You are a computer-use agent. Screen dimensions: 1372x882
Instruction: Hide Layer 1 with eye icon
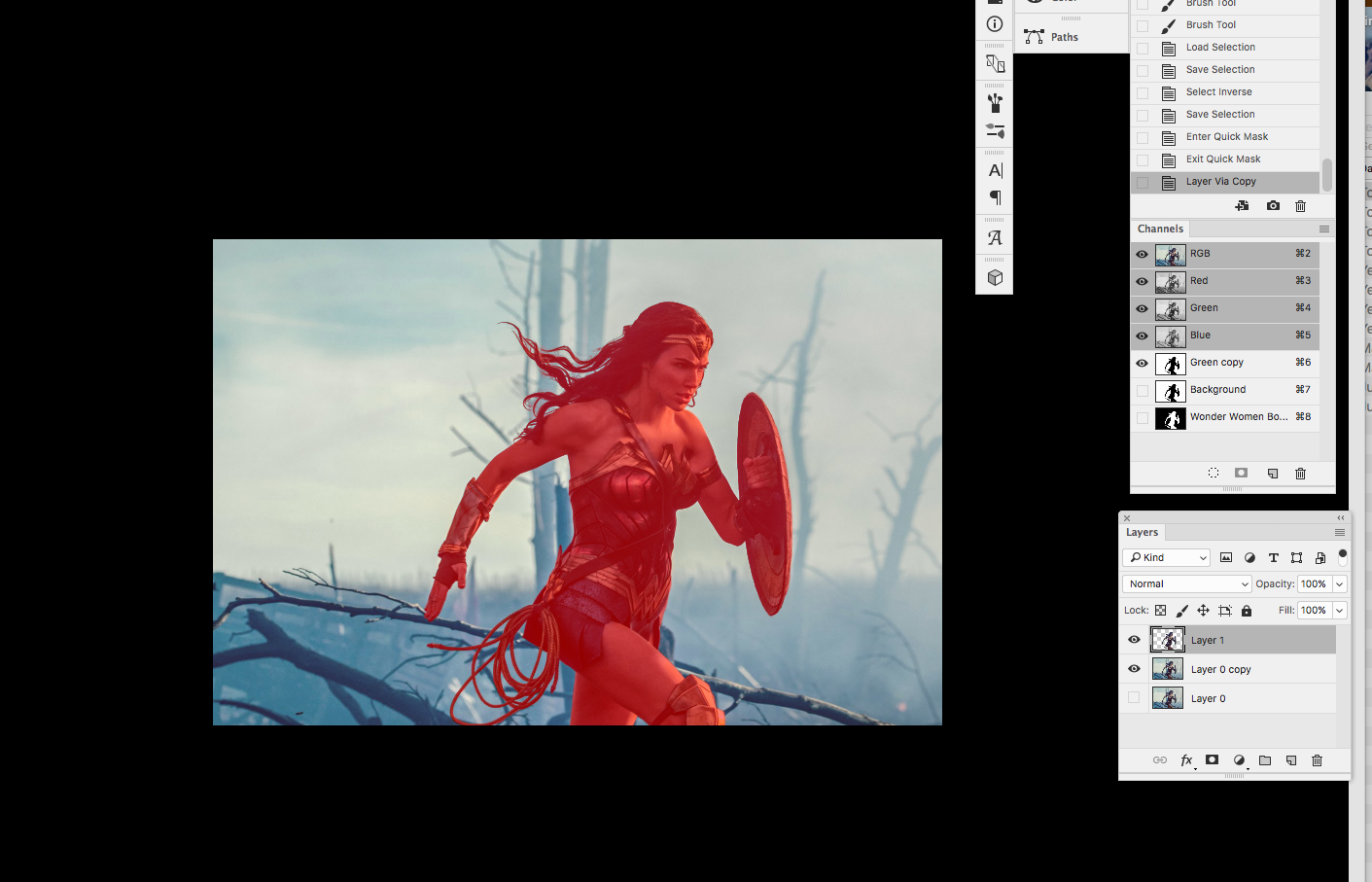pyautogui.click(x=1134, y=640)
